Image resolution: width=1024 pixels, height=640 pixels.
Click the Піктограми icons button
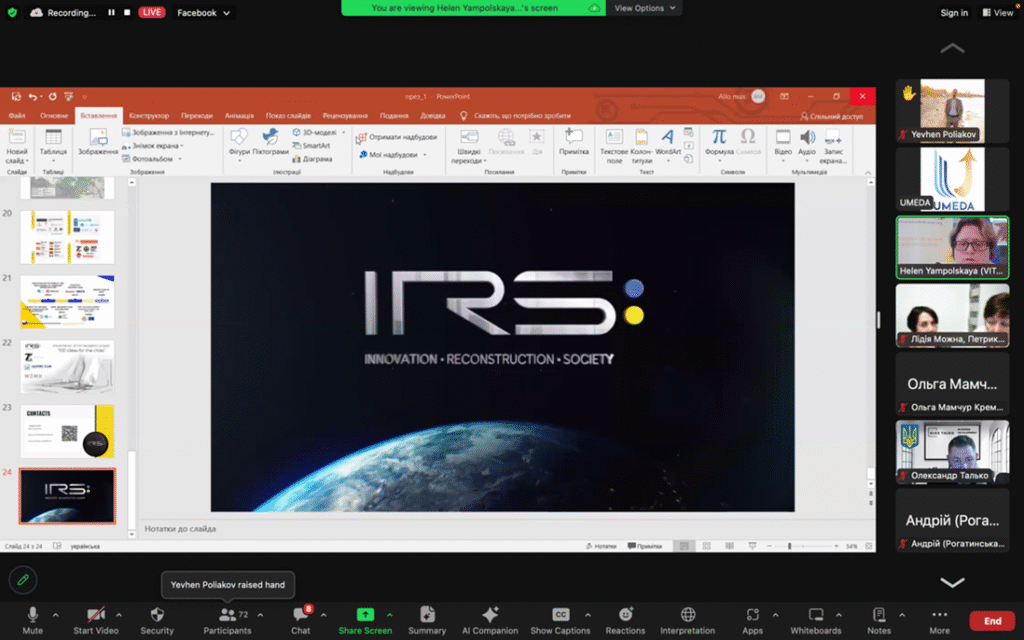[270, 142]
